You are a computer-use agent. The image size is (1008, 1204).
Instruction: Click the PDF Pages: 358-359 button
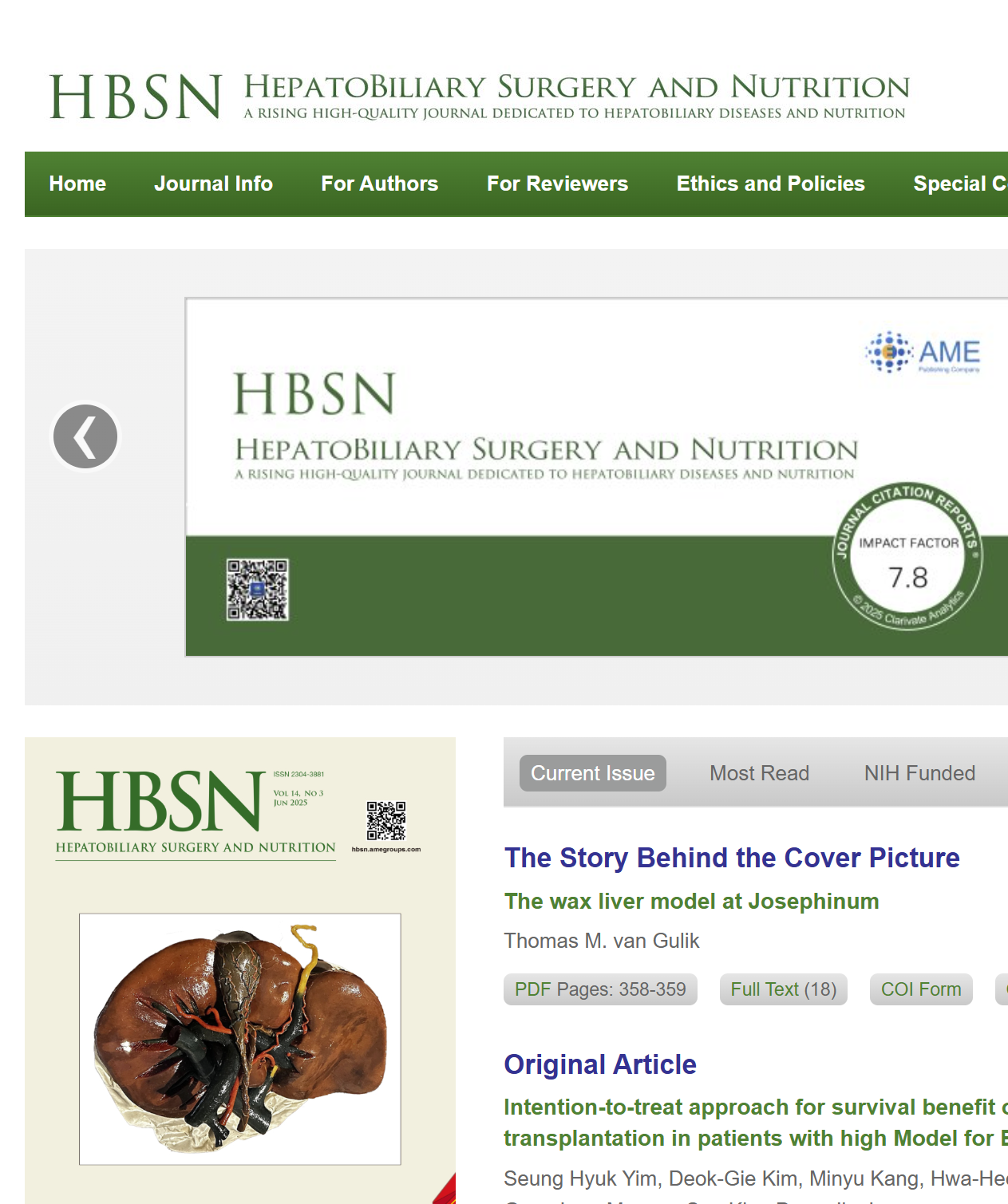tap(600, 989)
